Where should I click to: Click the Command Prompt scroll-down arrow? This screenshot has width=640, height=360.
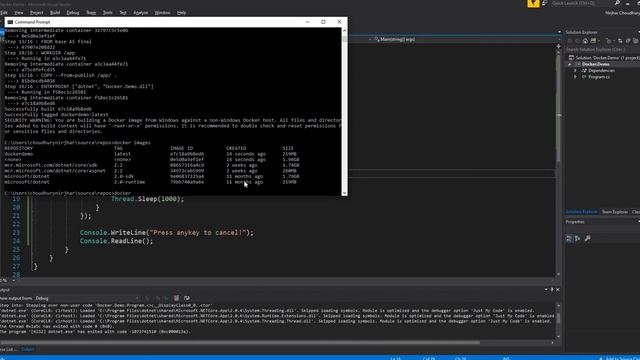click(x=344, y=193)
